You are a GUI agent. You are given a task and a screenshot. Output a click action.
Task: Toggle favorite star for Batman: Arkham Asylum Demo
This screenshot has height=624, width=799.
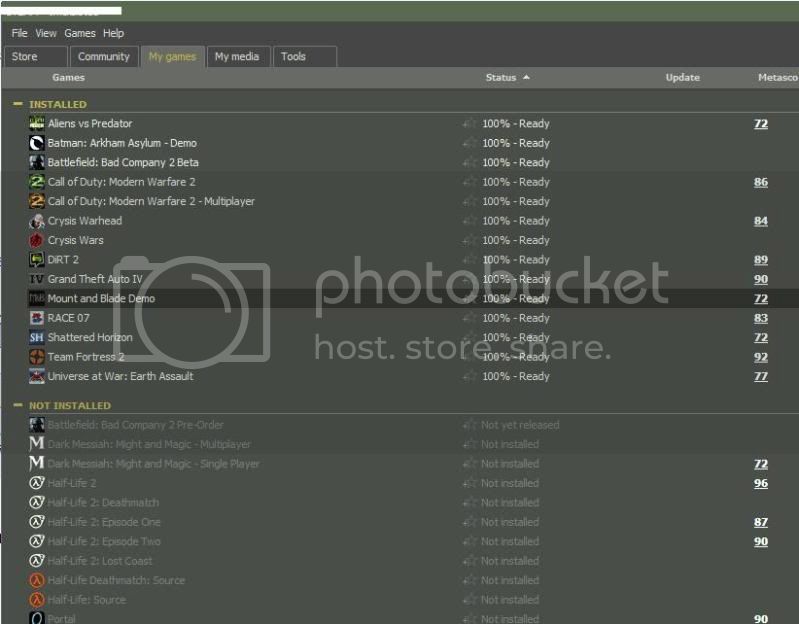(x=469, y=143)
